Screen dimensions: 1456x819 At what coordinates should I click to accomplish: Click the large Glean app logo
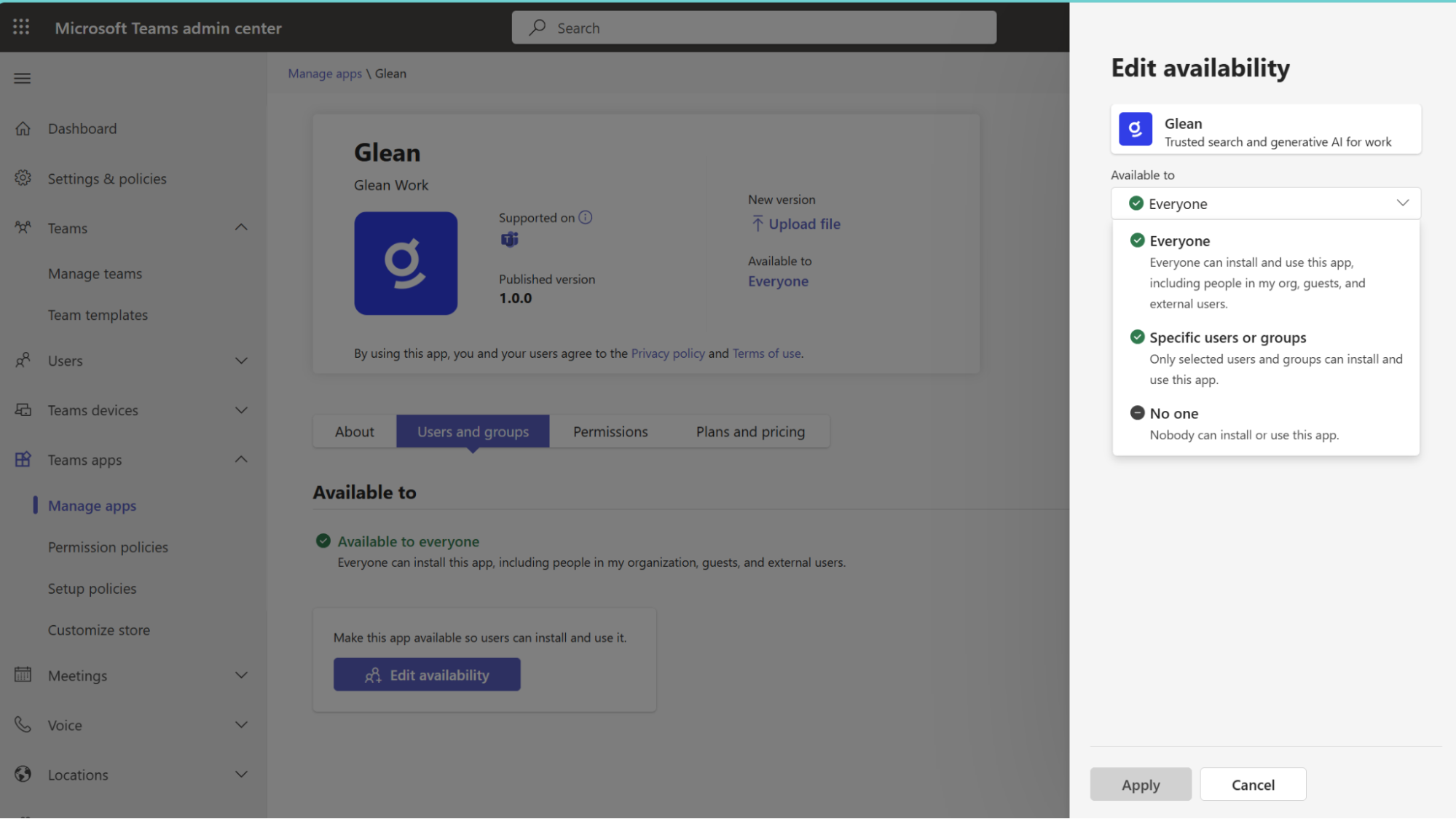tap(406, 263)
